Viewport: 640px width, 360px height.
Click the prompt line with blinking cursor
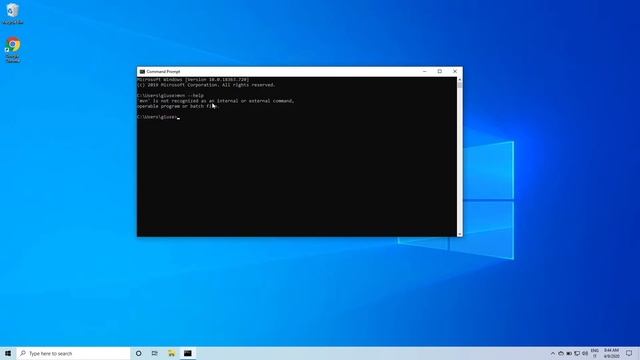(158, 117)
